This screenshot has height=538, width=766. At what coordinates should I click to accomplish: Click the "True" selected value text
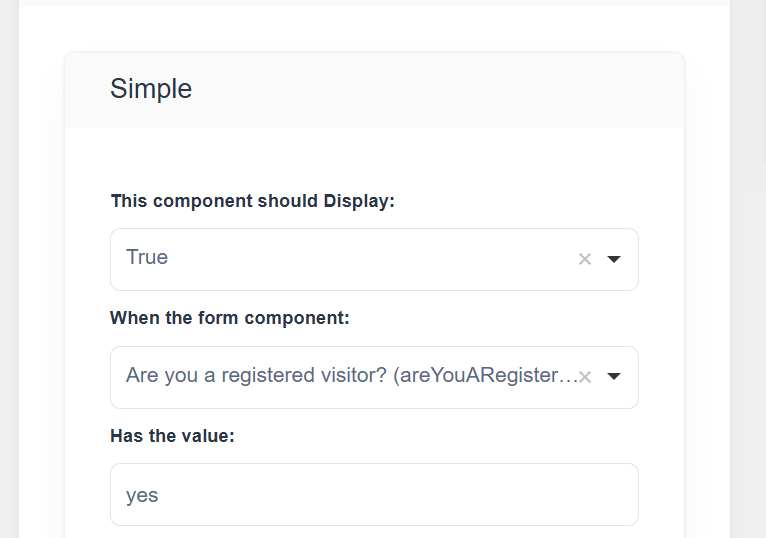147,257
